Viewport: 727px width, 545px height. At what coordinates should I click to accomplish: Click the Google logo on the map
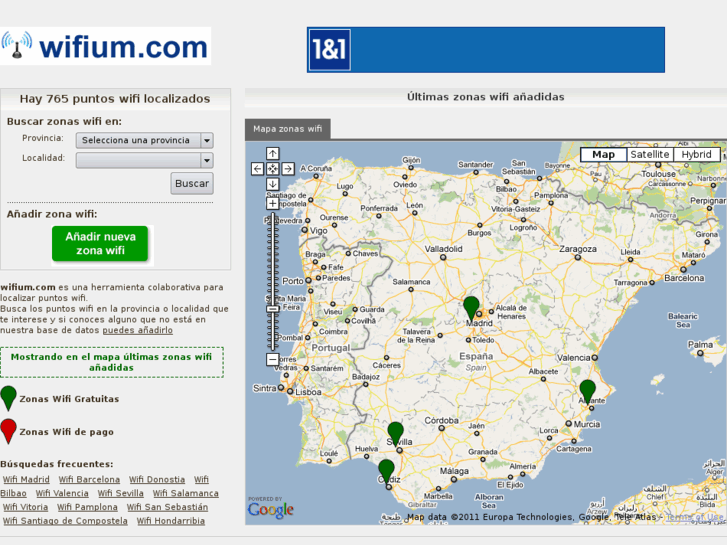point(271,508)
